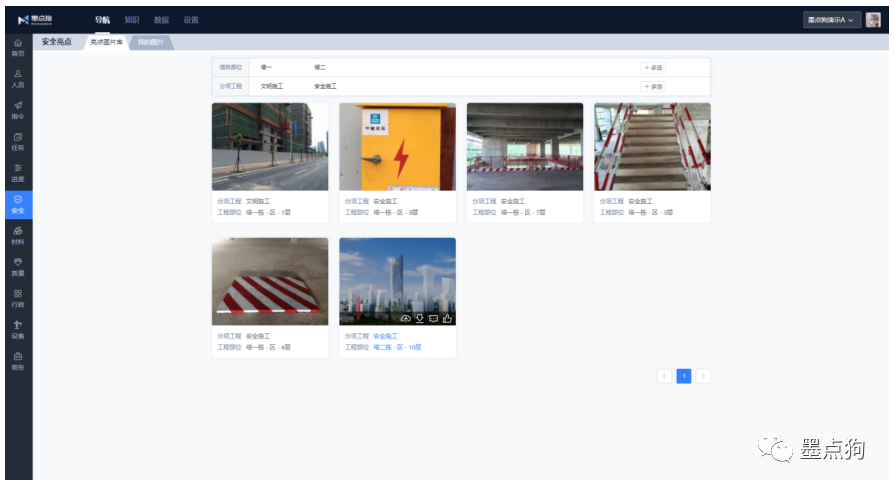Open 人员 personnel in the sidebar
This screenshot has width=894, height=488.
coord(17,79)
